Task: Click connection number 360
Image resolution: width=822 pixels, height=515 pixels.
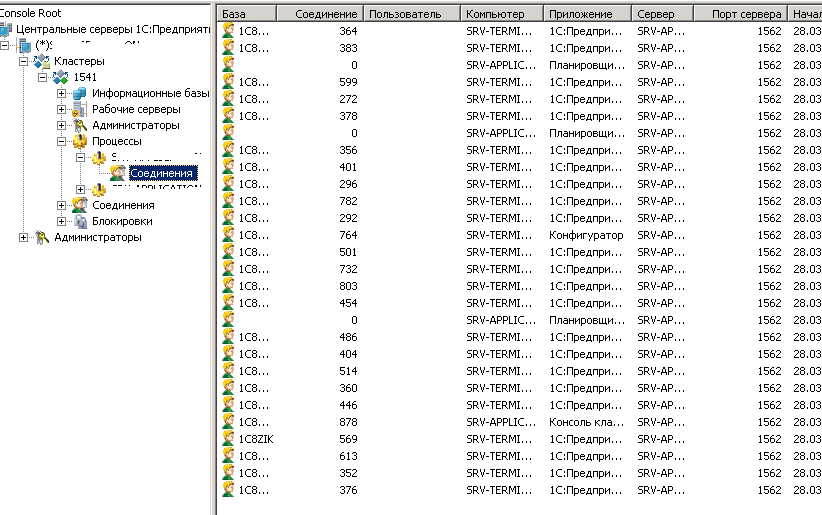Action: coord(348,388)
